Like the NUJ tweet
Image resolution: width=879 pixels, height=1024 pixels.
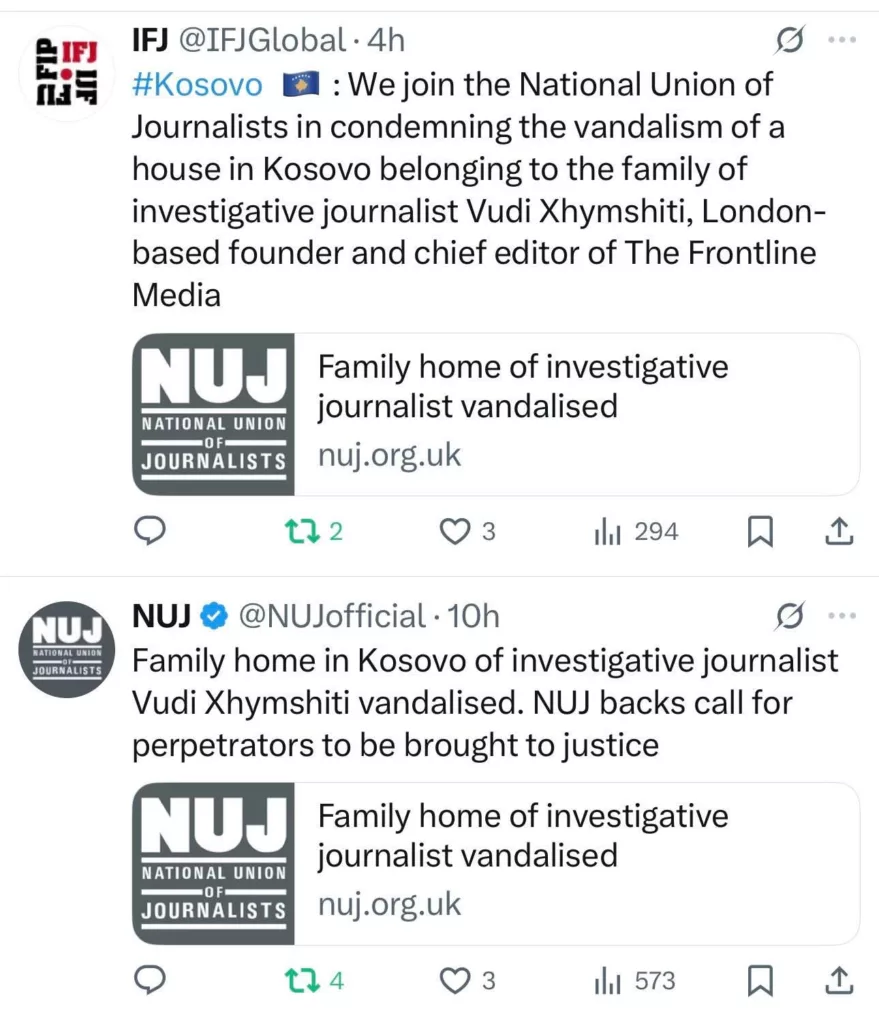click(455, 981)
